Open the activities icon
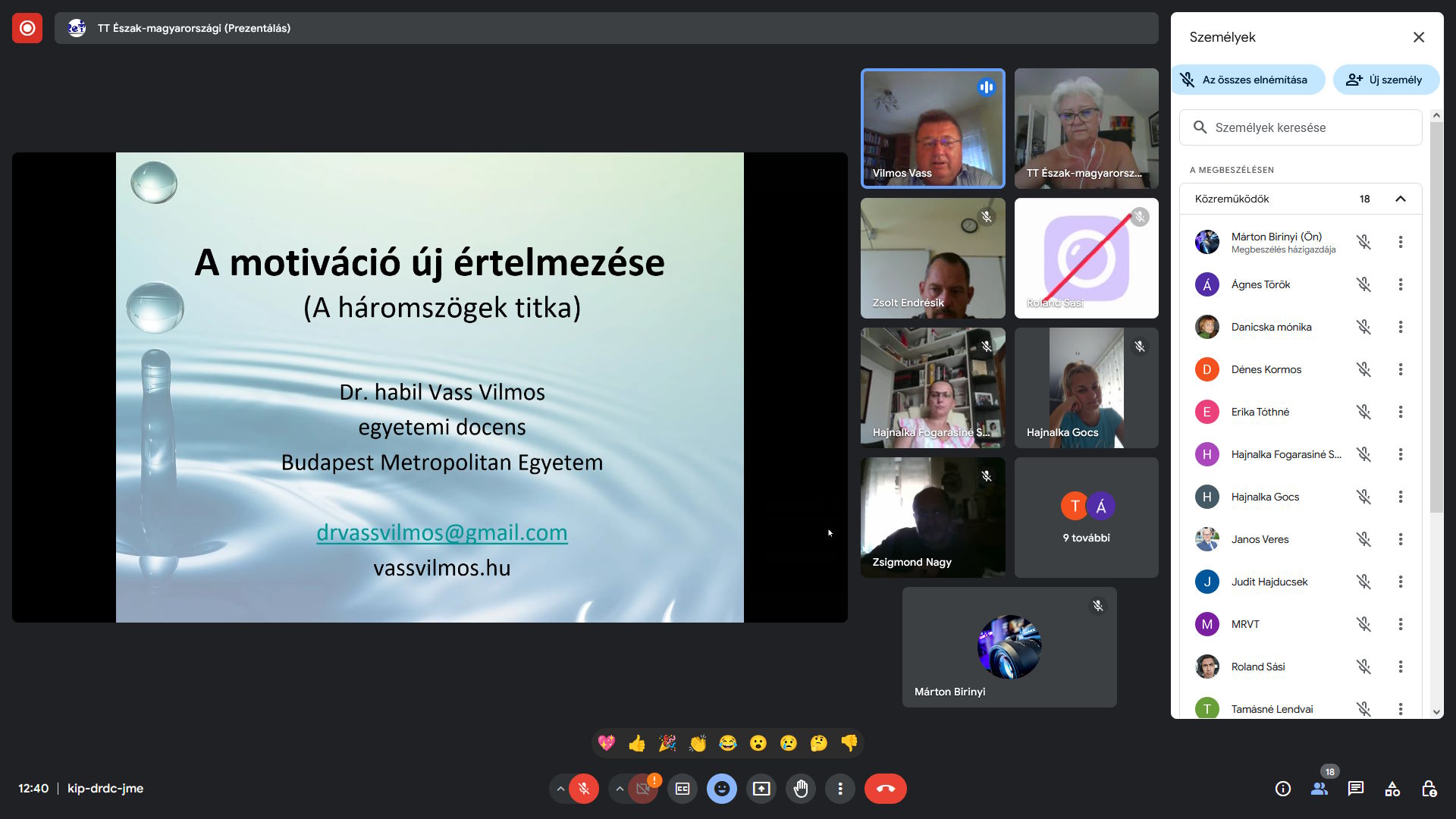1456x819 pixels. pos(1392,789)
